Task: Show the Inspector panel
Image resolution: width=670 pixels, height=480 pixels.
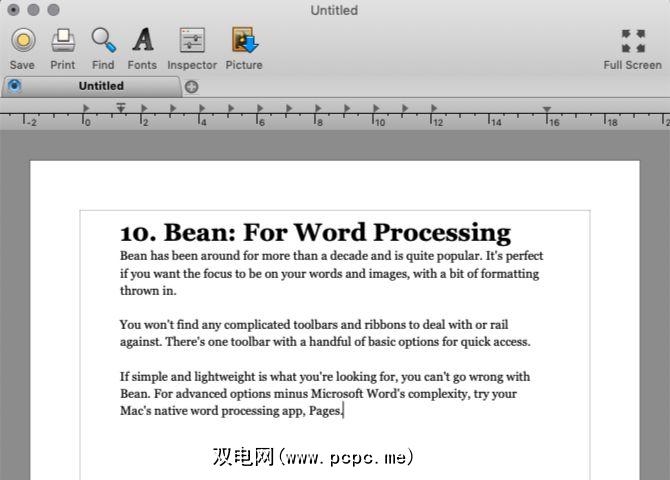Action: pos(192,40)
